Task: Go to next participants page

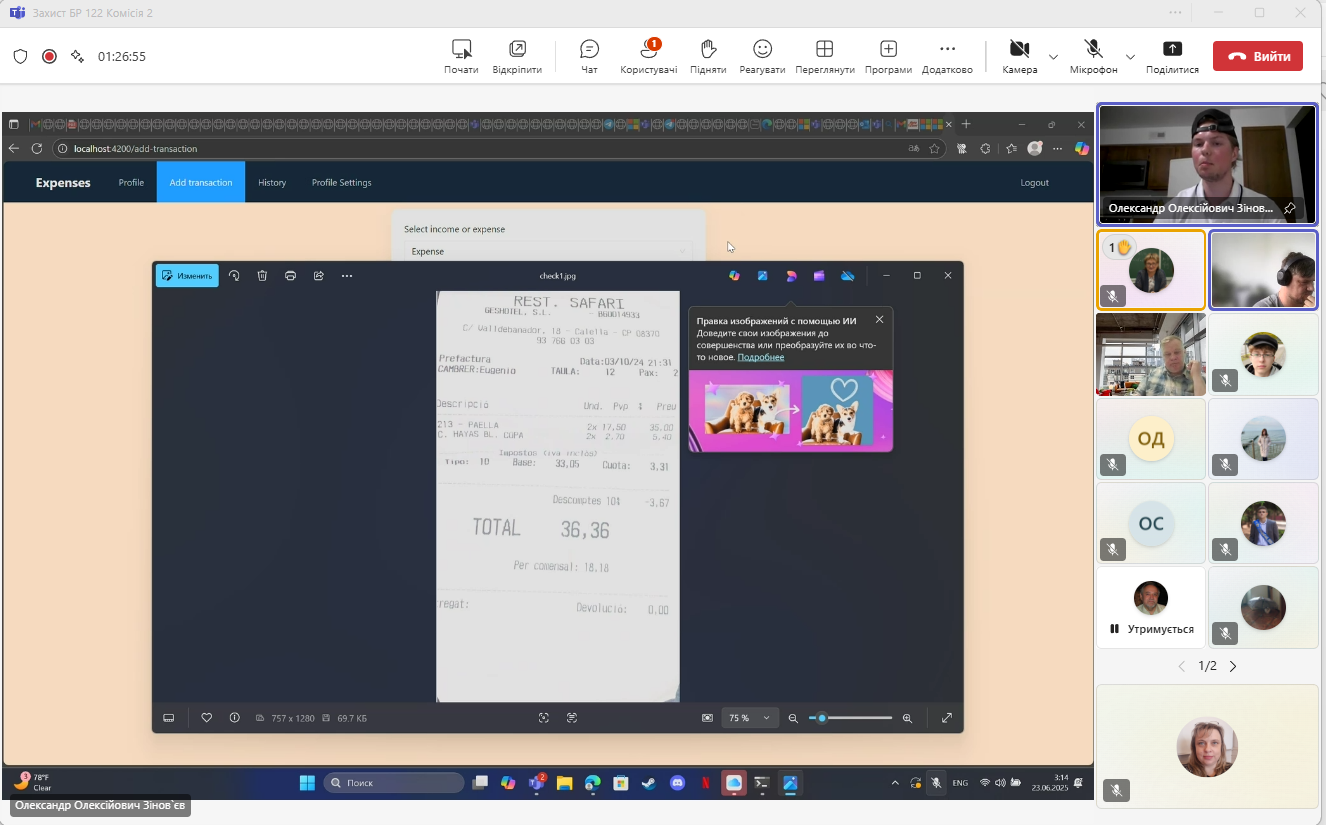Action: click(x=1233, y=666)
